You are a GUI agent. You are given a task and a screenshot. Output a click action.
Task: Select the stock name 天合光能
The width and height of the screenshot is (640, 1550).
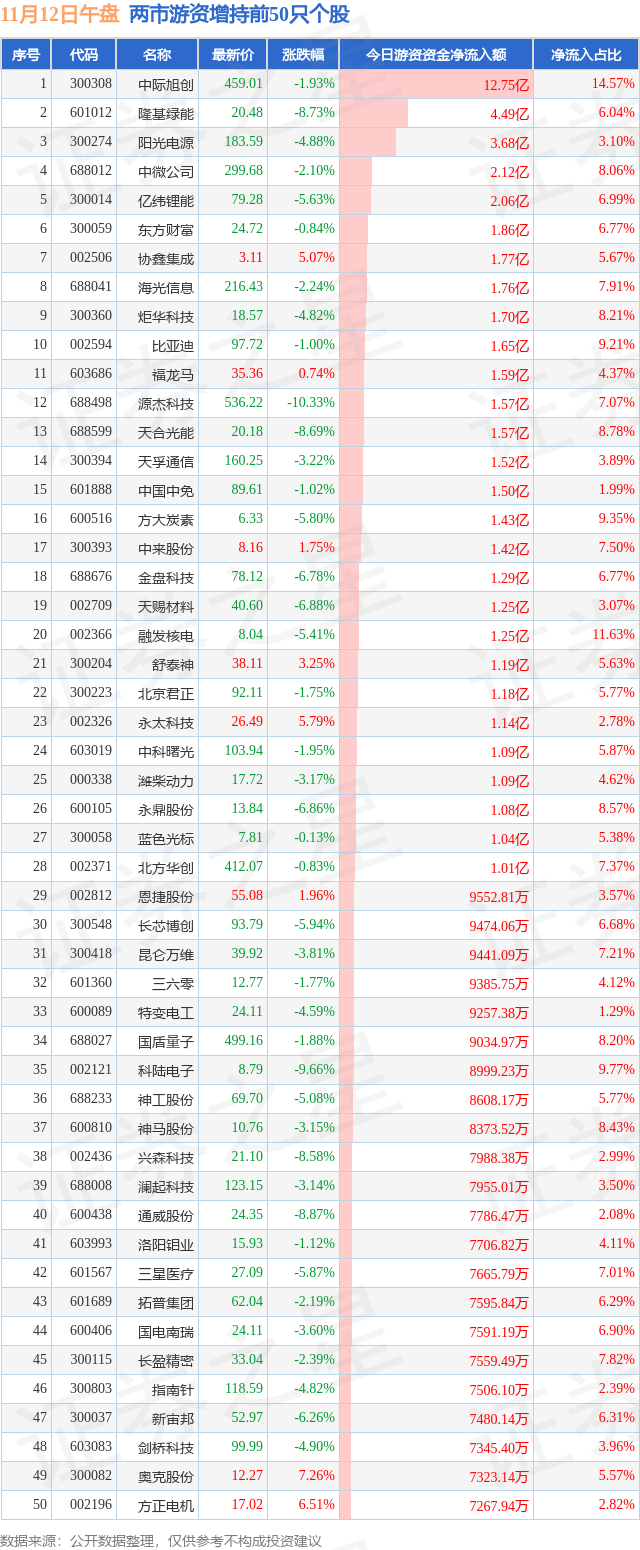tap(166, 433)
